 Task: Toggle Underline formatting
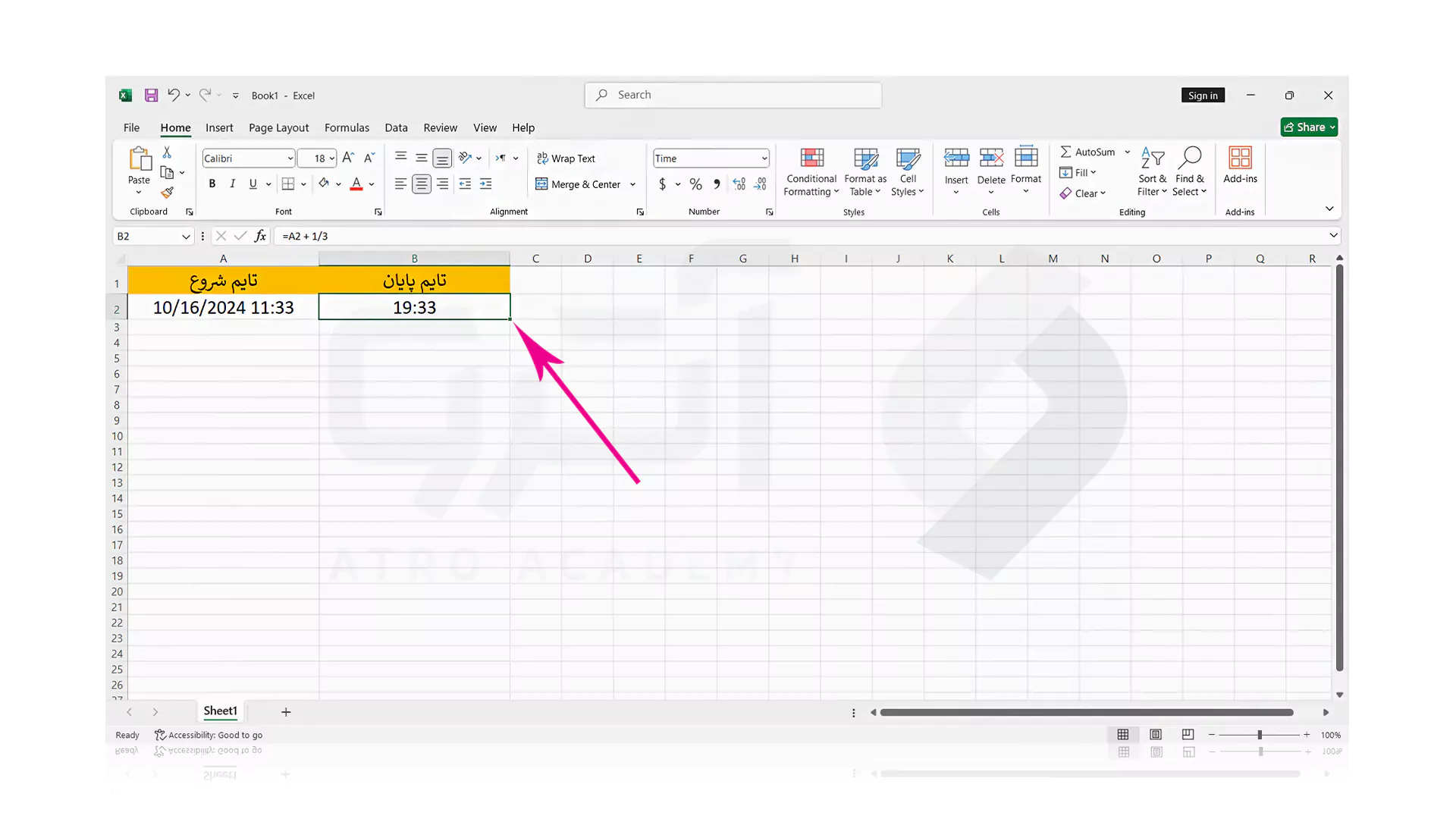pyautogui.click(x=253, y=184)
